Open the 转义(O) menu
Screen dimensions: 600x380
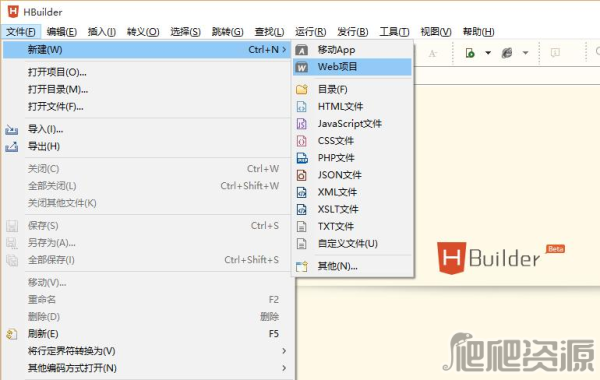click(143, 32)
